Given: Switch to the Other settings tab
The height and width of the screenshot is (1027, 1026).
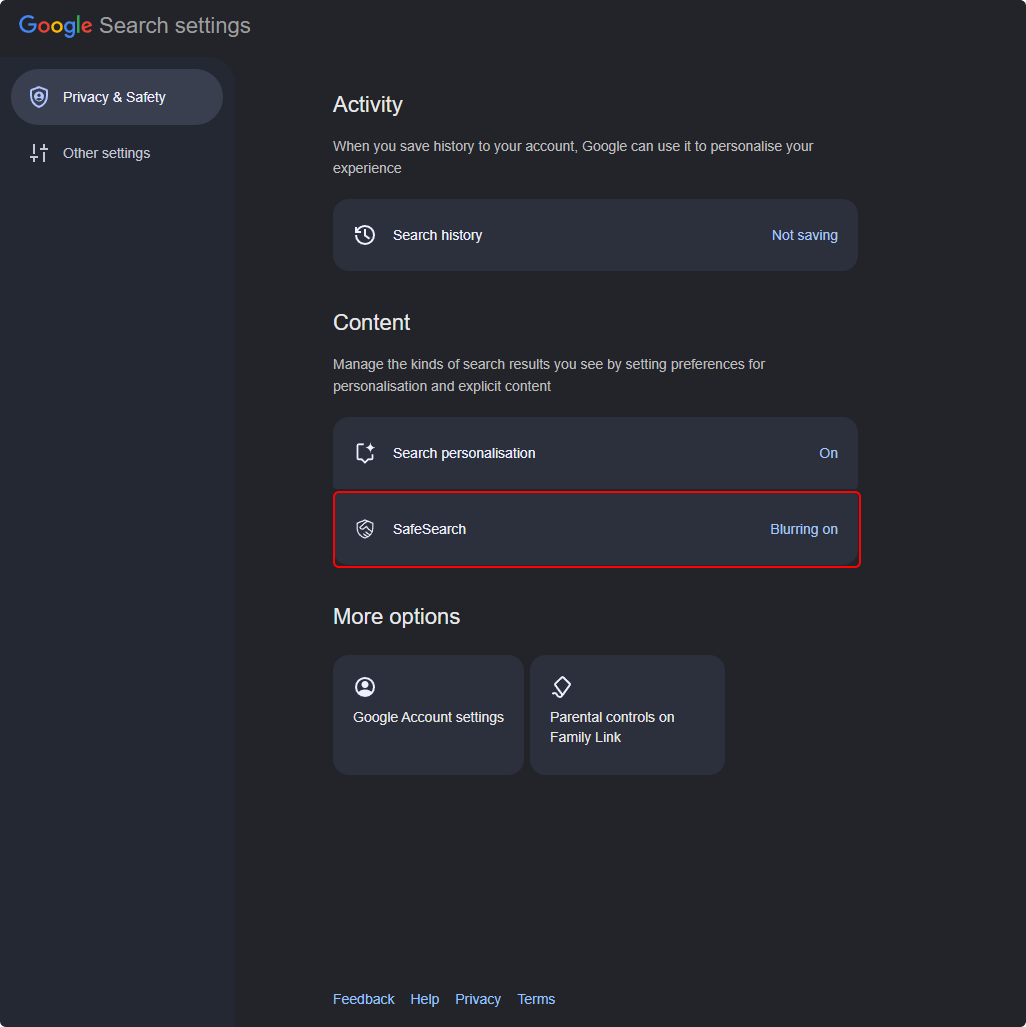Looking at the screenshot, I should (x=117, y=153).
